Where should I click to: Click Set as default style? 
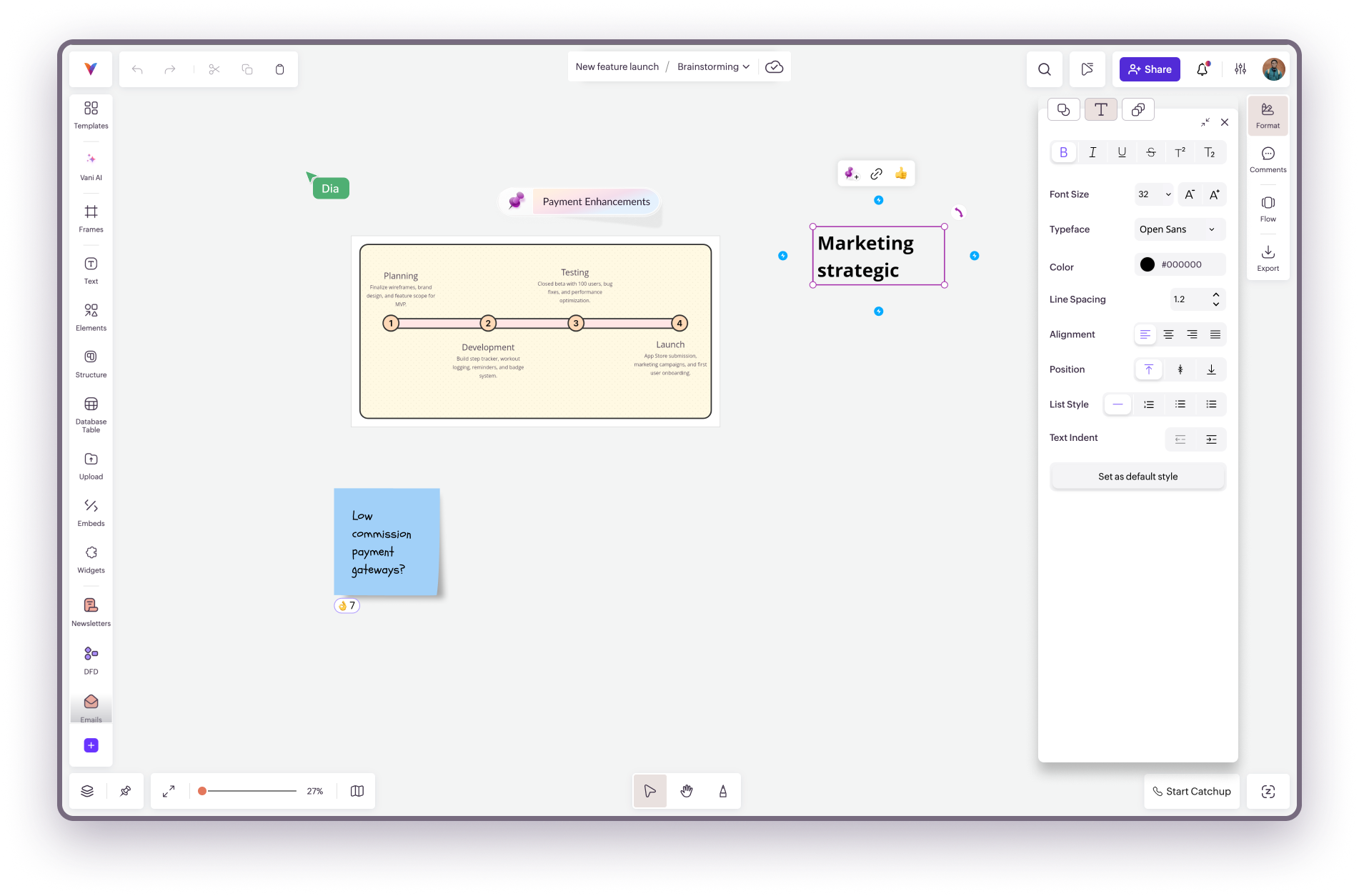1138,477
